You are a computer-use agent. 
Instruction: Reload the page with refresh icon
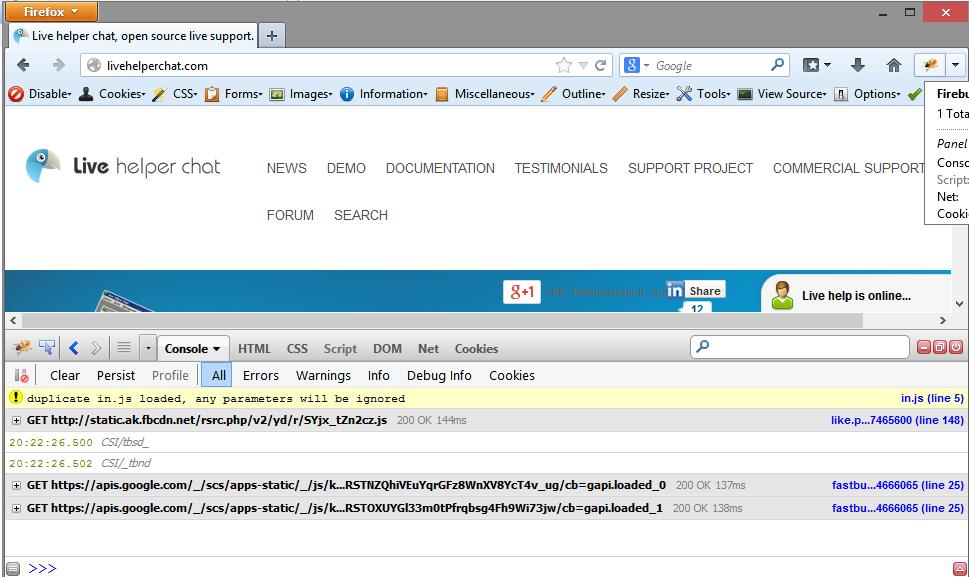click(x=600, y=65)
